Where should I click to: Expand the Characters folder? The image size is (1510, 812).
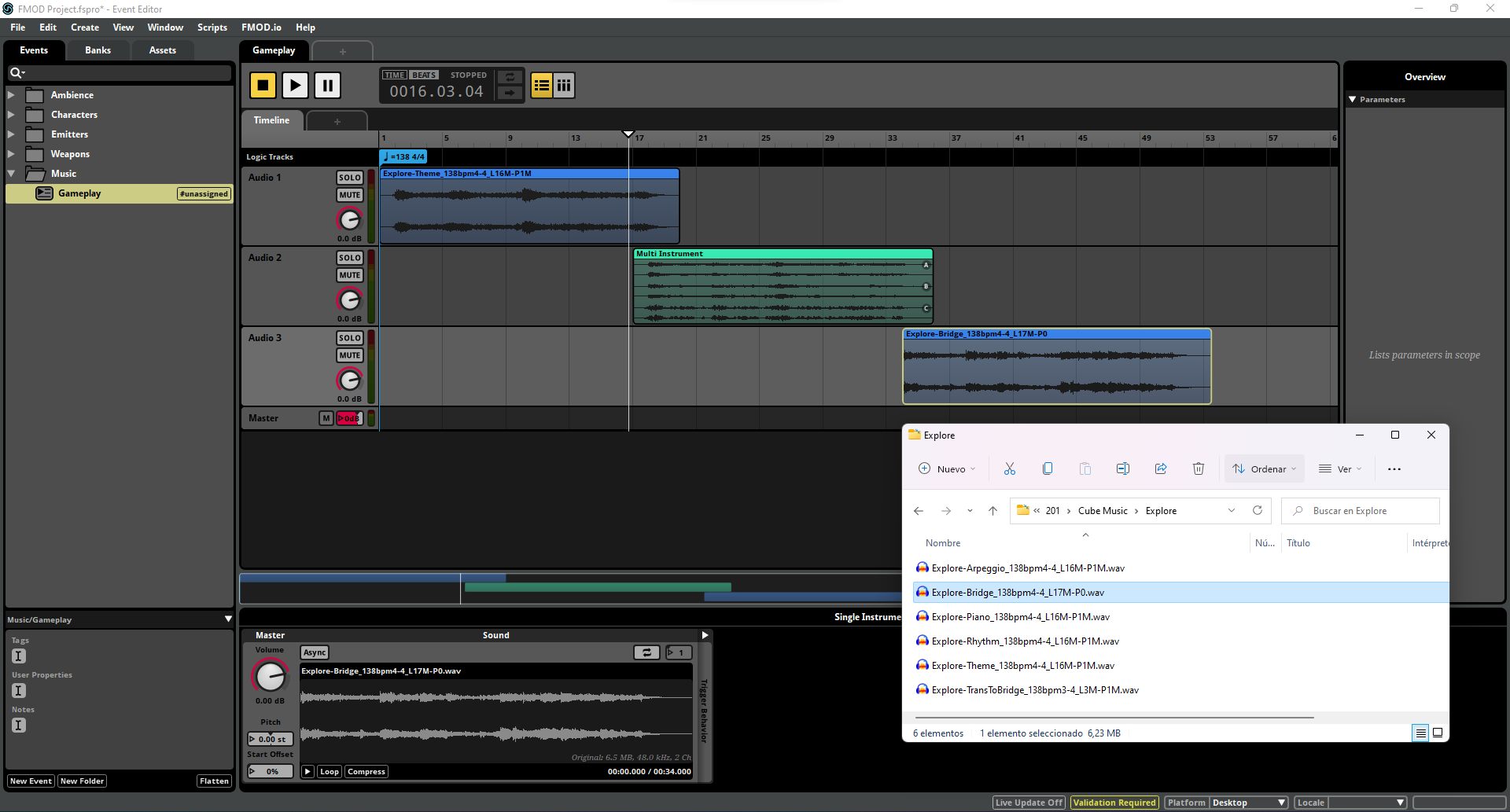click(11, 115)
